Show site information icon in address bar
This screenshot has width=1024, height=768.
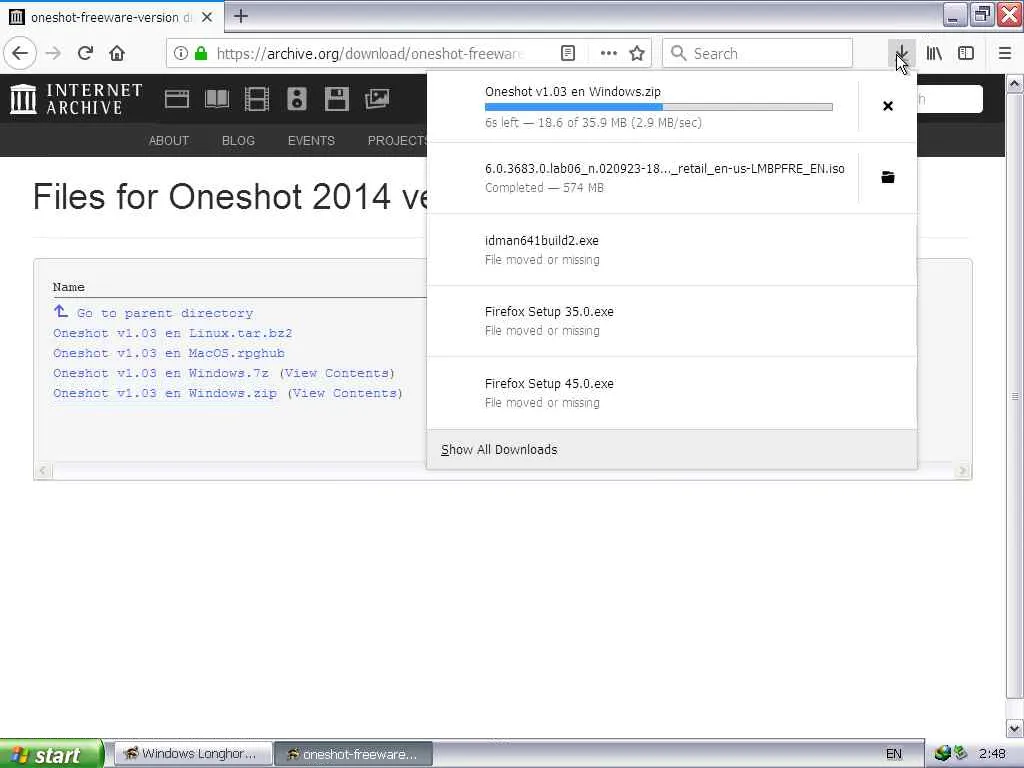(x=181, y=54)
